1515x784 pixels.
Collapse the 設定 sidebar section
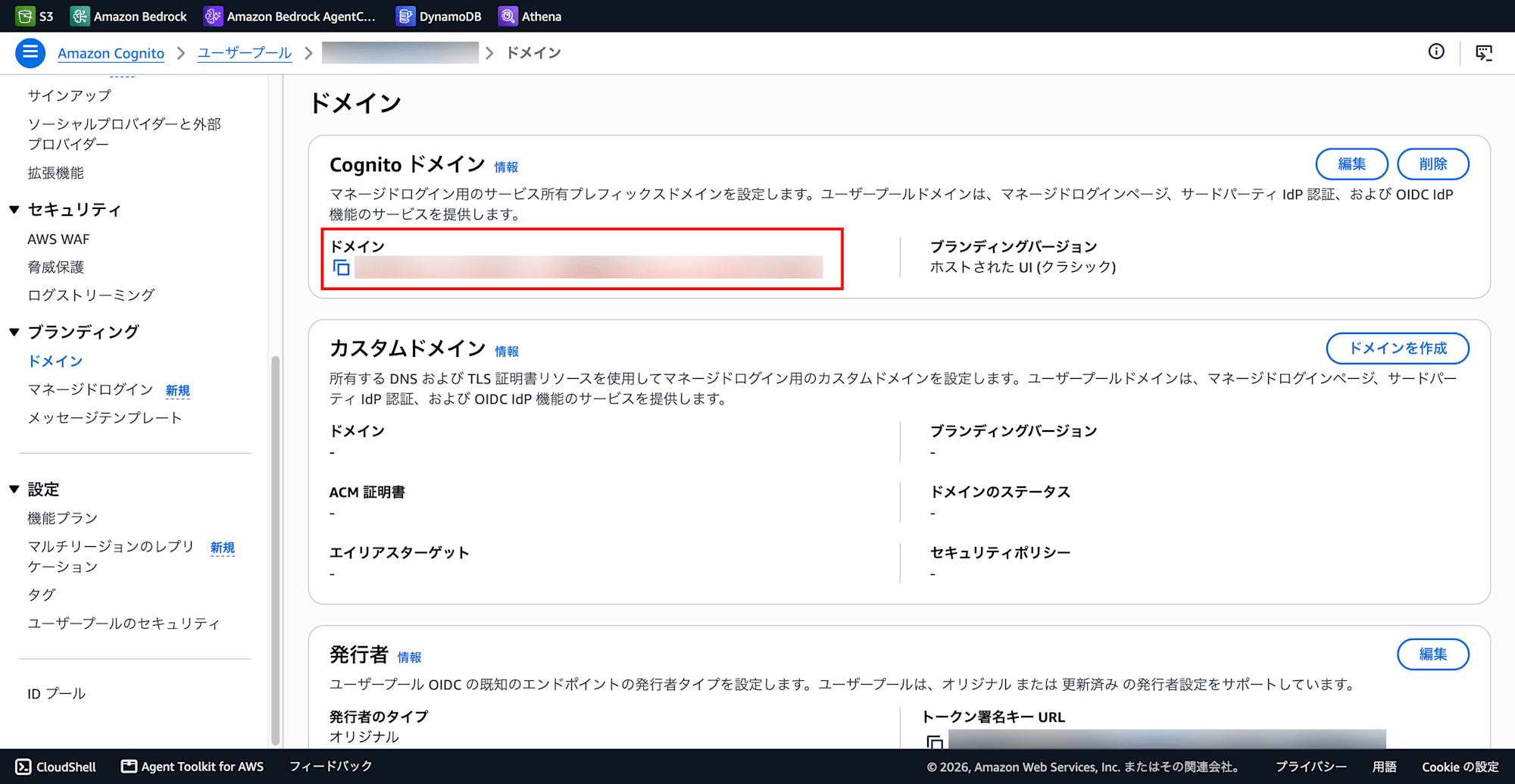coord(14,489)
